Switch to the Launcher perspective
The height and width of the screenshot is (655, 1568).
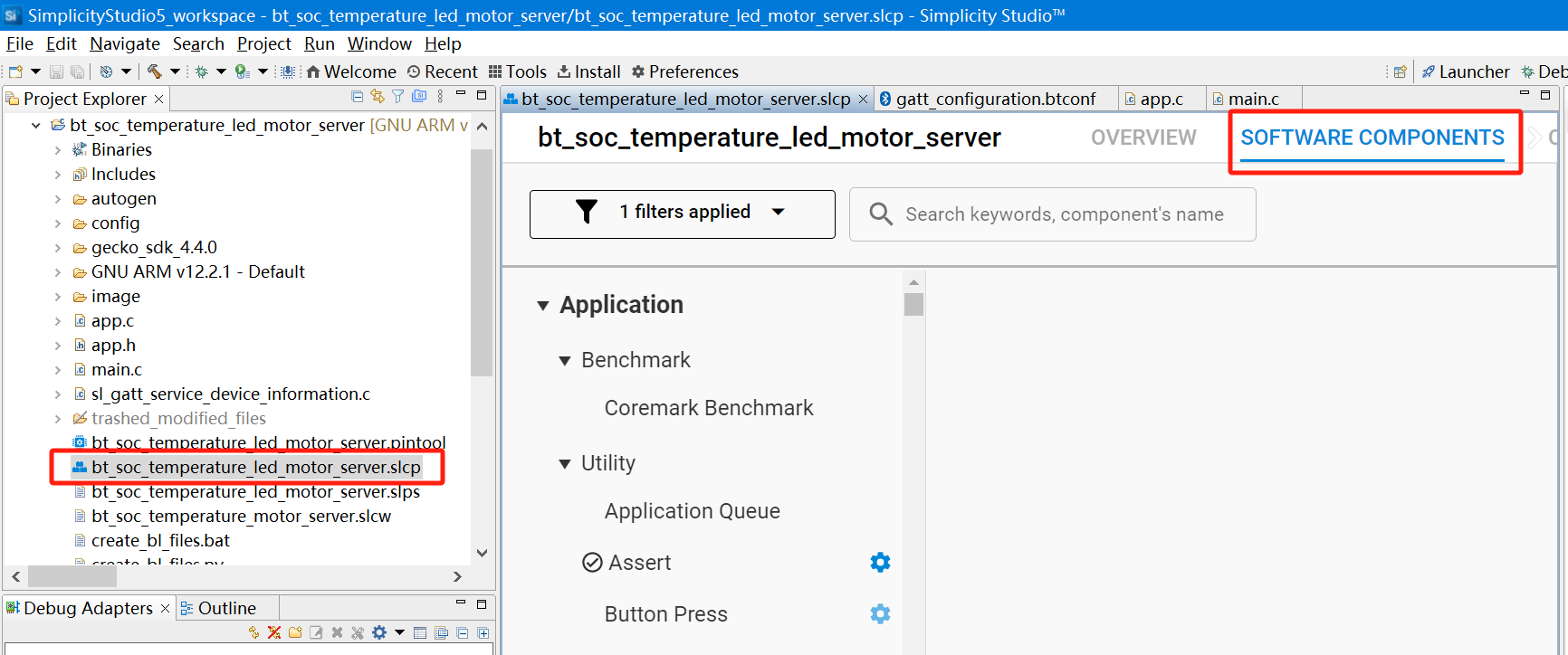pos(1465,71)
